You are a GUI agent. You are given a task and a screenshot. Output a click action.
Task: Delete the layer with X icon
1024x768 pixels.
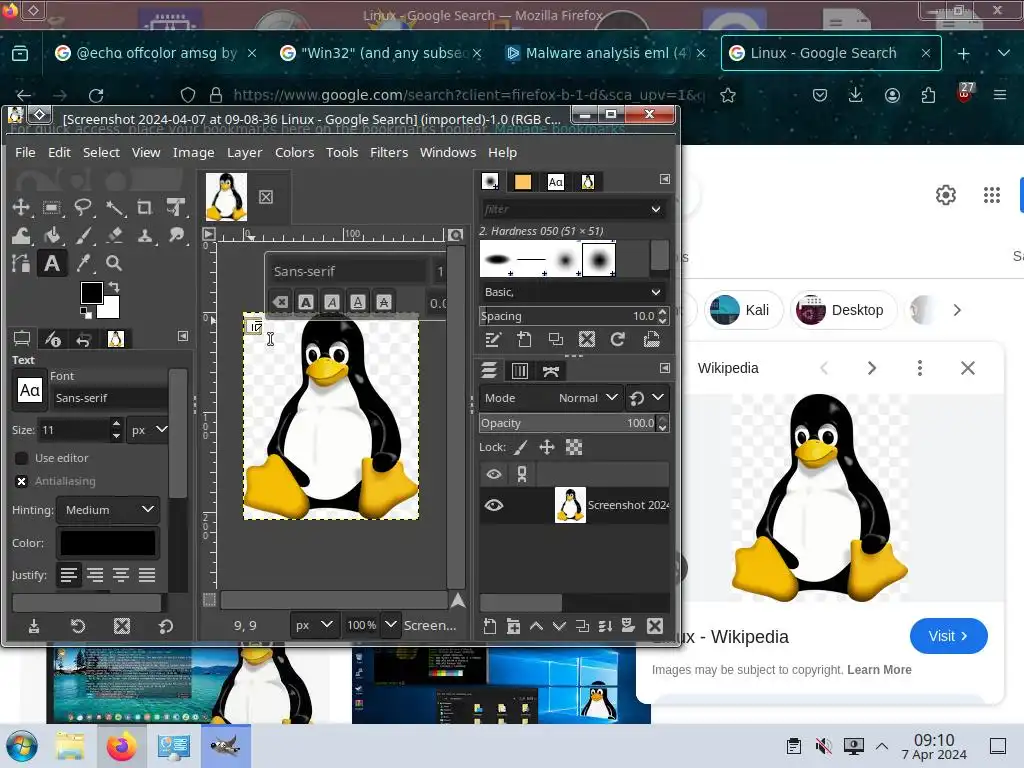click(x=655, y=626)
